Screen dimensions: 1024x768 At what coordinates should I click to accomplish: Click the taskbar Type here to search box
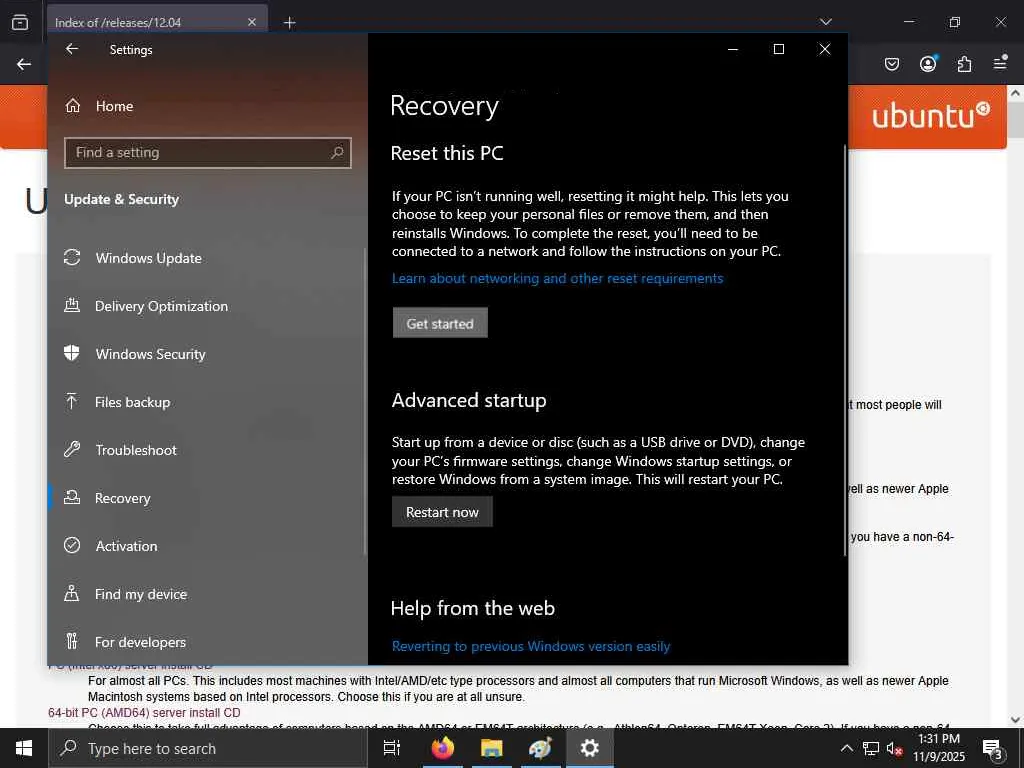click(x=208, y=748)
